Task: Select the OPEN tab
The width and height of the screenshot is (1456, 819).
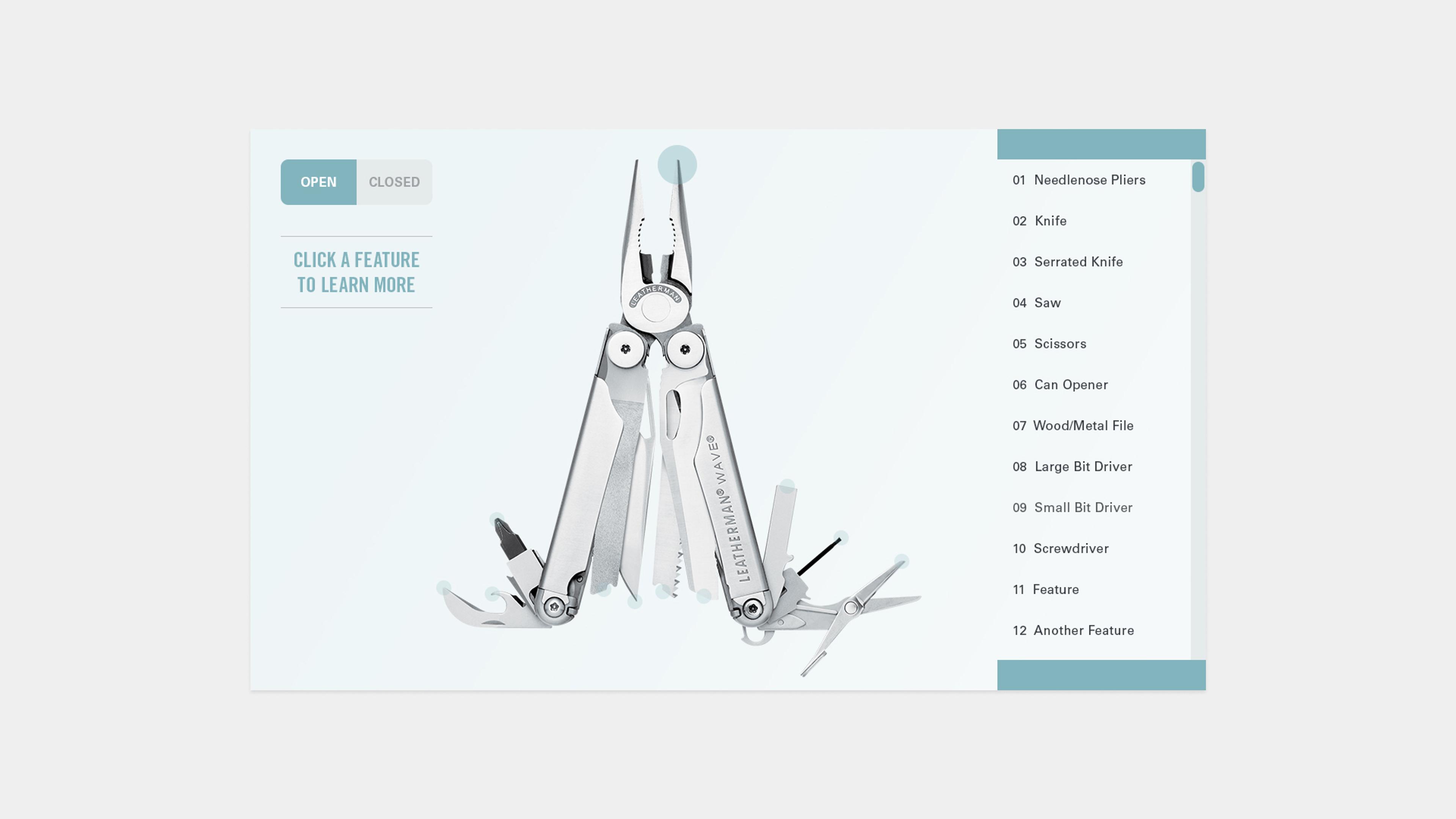Action: coord(318,181)
